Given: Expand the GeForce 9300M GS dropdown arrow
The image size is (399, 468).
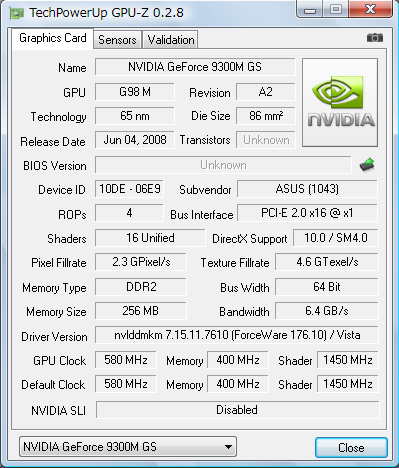Looking at the screenshot, I should click(228, 447).
